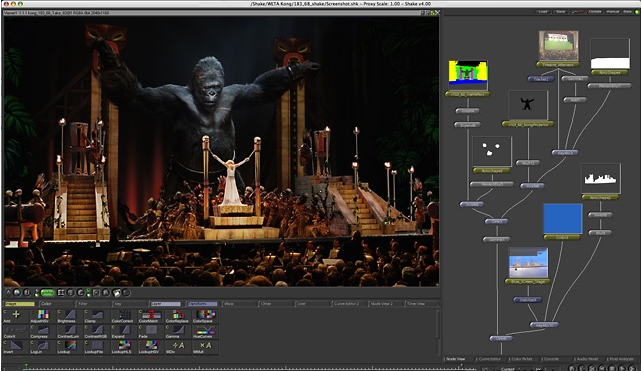This screenshot has width=641, height=371.
Task: Switch to the Color Picker tab
Action: (522, 359)
